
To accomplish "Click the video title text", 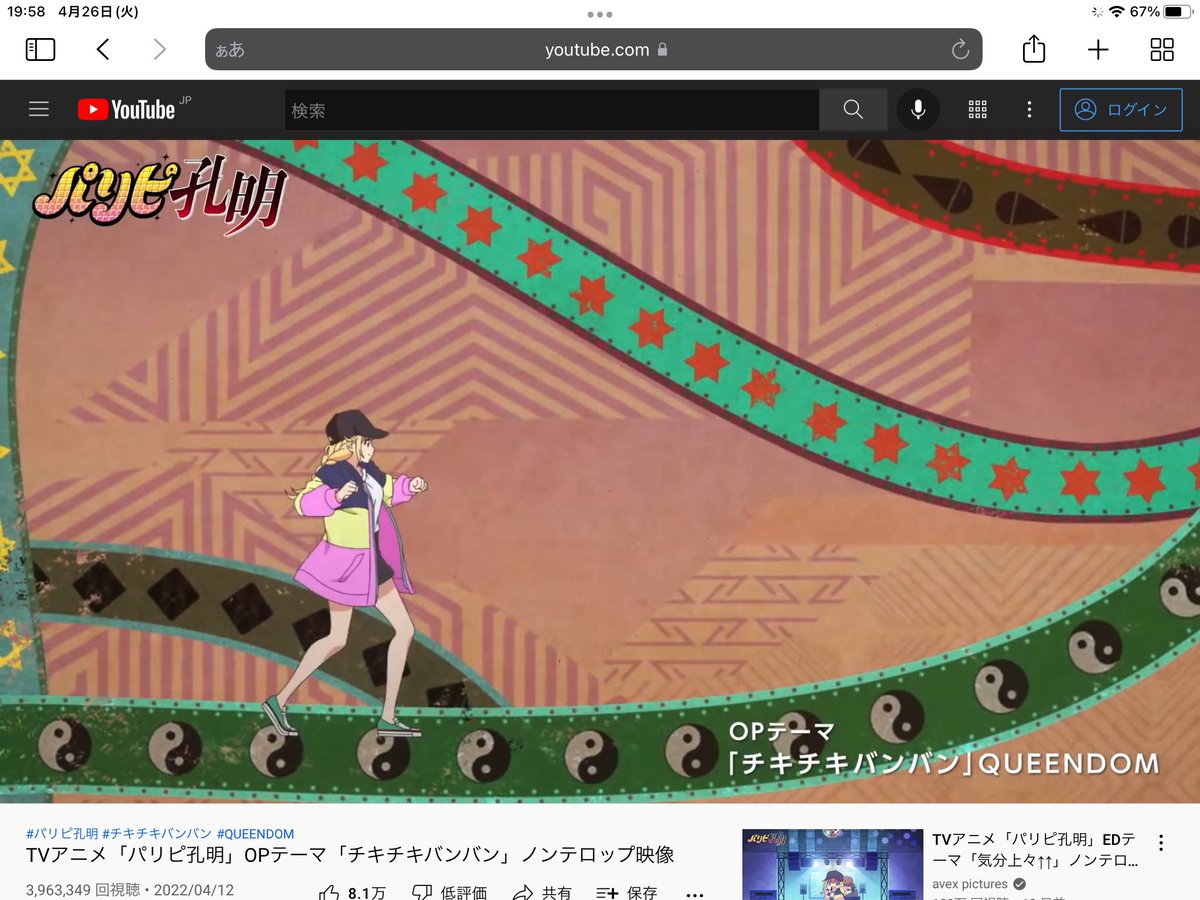I will pos(350,855).
